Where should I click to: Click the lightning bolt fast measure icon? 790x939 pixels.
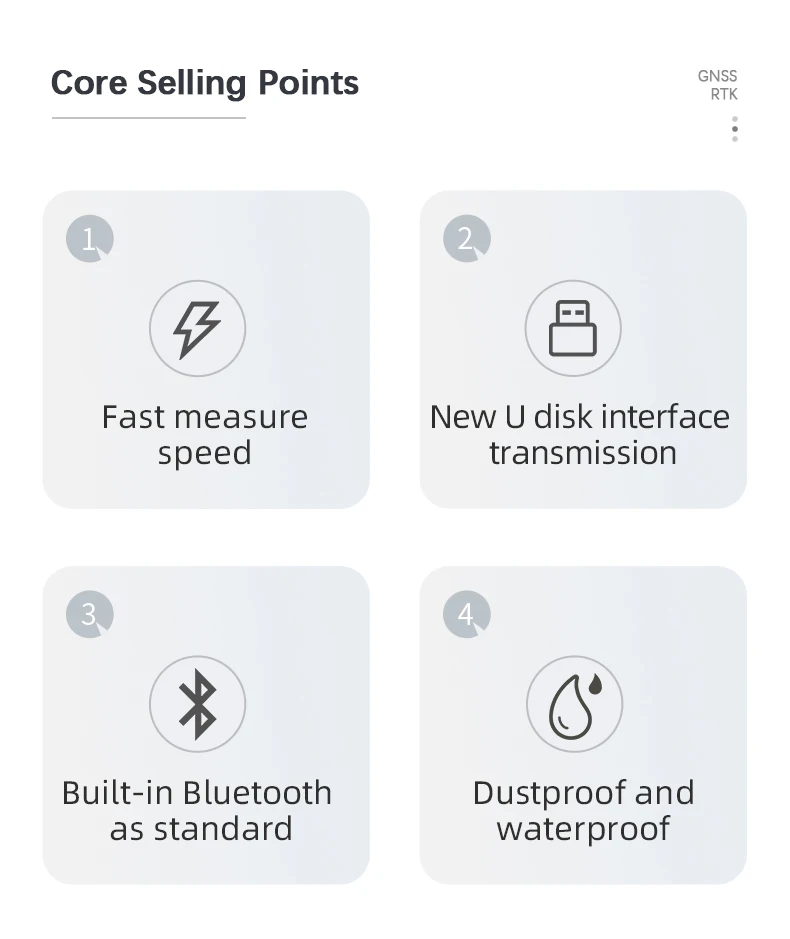pyautogui.click(x=197, y=328)
